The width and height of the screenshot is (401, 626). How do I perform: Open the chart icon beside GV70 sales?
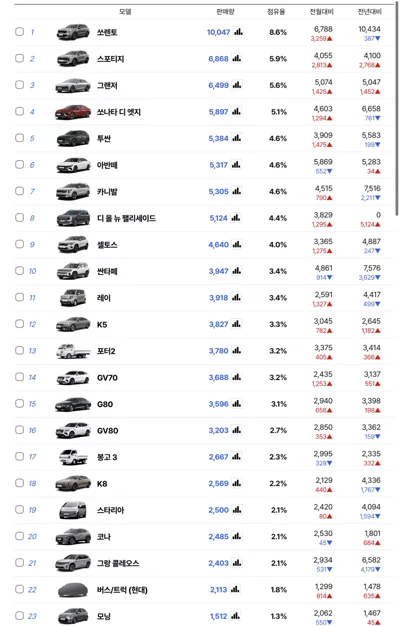coord(237,377)
